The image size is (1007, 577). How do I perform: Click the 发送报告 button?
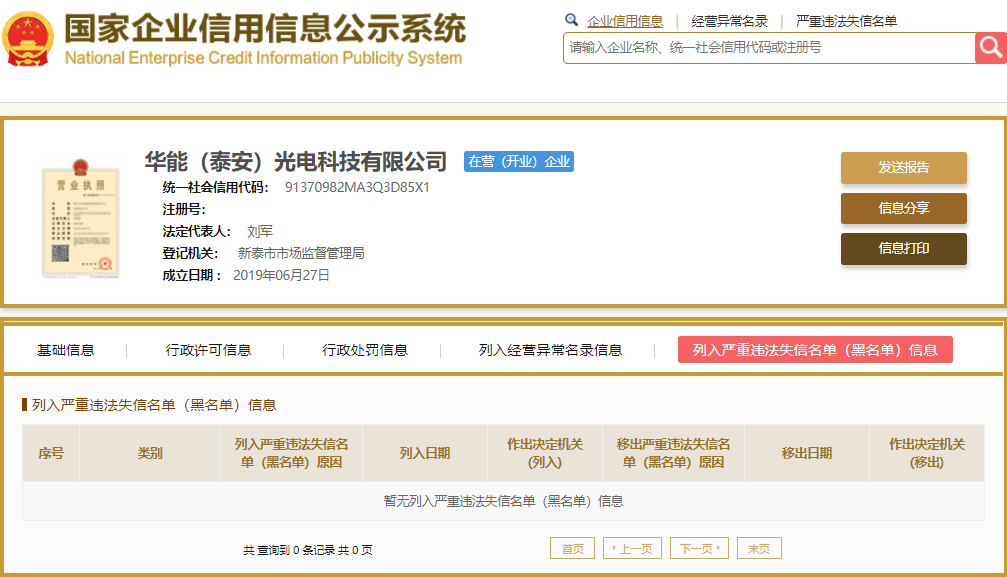(904, 168)
